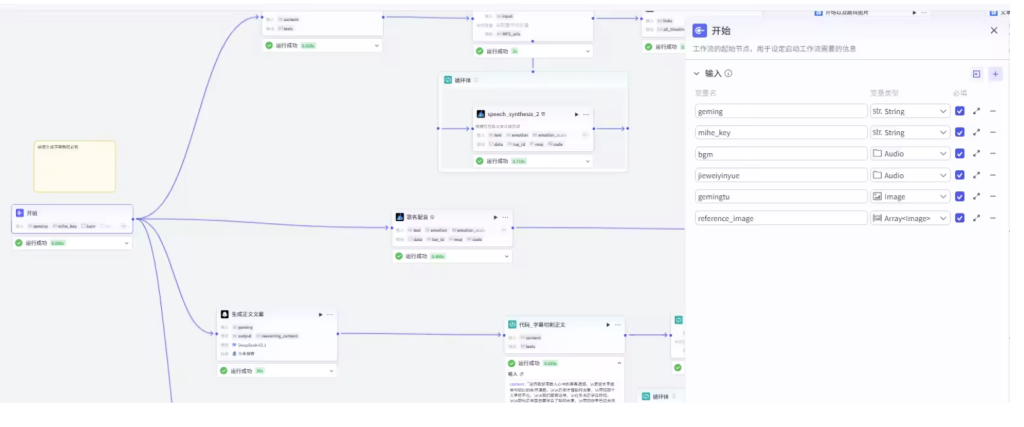Collapse the run result of 代码_字幕切割正文 node
1024x427 pixels.
(617, 363)
